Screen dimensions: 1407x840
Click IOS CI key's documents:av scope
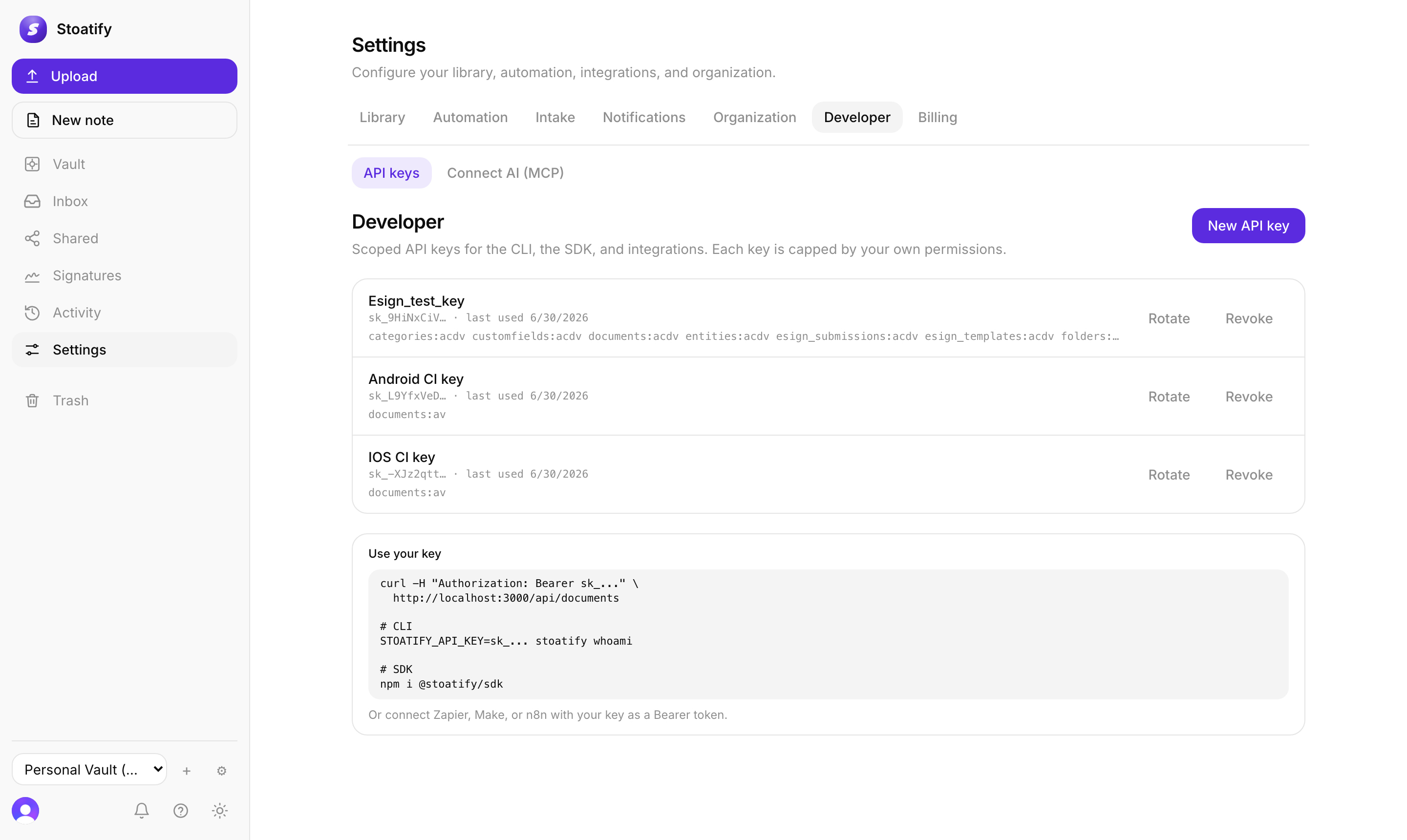coord(407,492)
